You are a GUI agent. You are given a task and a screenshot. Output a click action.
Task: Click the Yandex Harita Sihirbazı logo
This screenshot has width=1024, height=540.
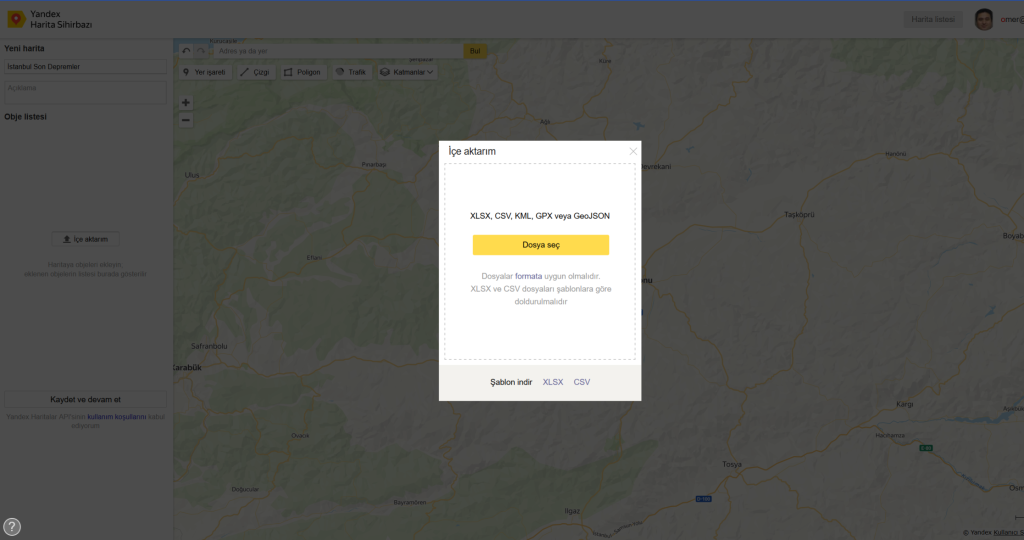(x=50, y=19)
